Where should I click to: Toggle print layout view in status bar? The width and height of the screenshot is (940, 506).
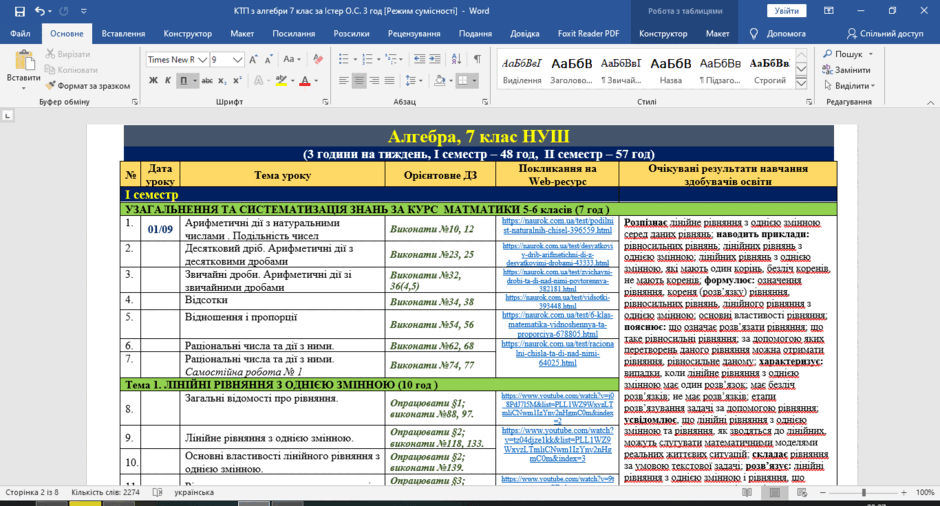pyautogui.click(x=775, y=492)
